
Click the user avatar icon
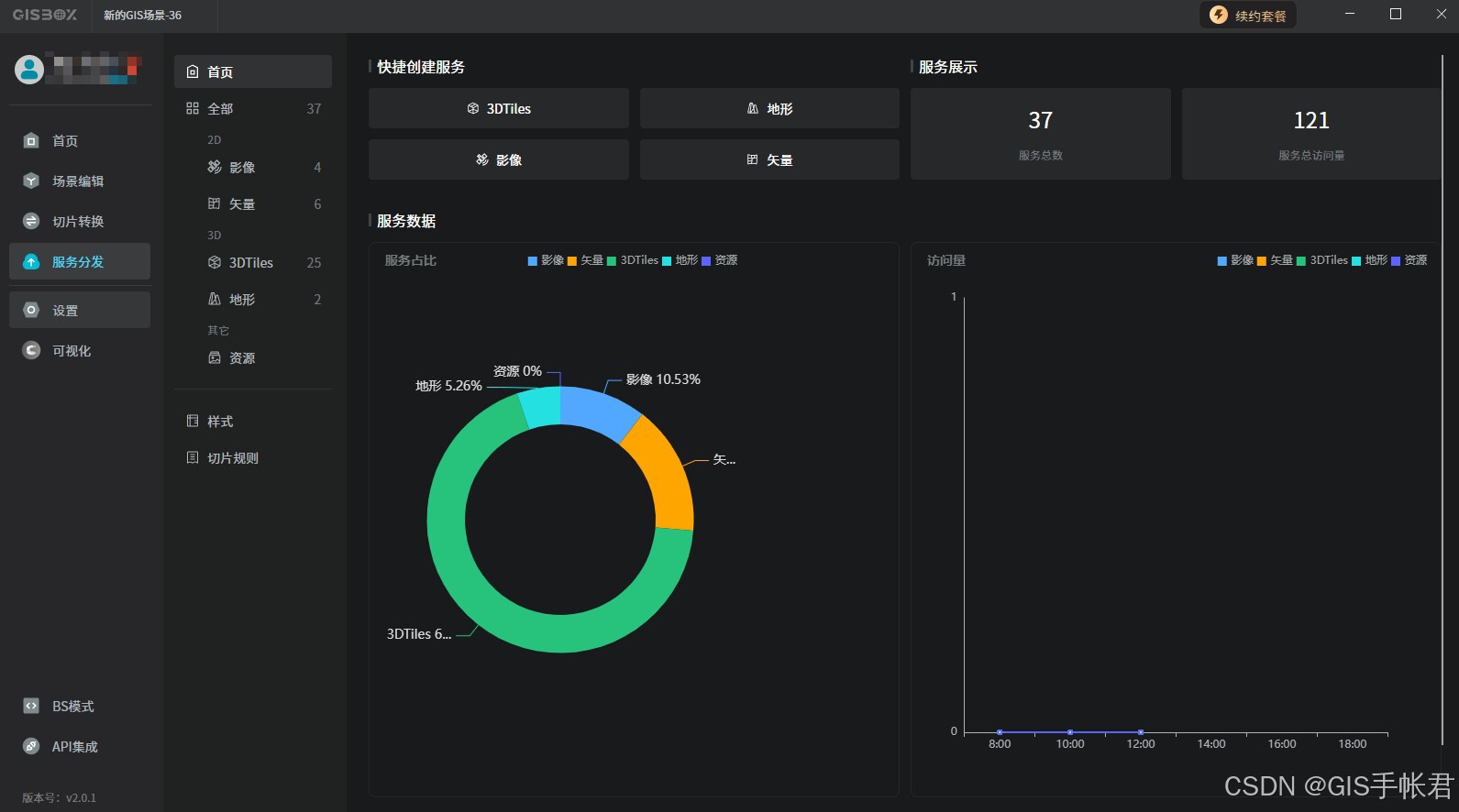pyautogui.click(x=29, y=70)
